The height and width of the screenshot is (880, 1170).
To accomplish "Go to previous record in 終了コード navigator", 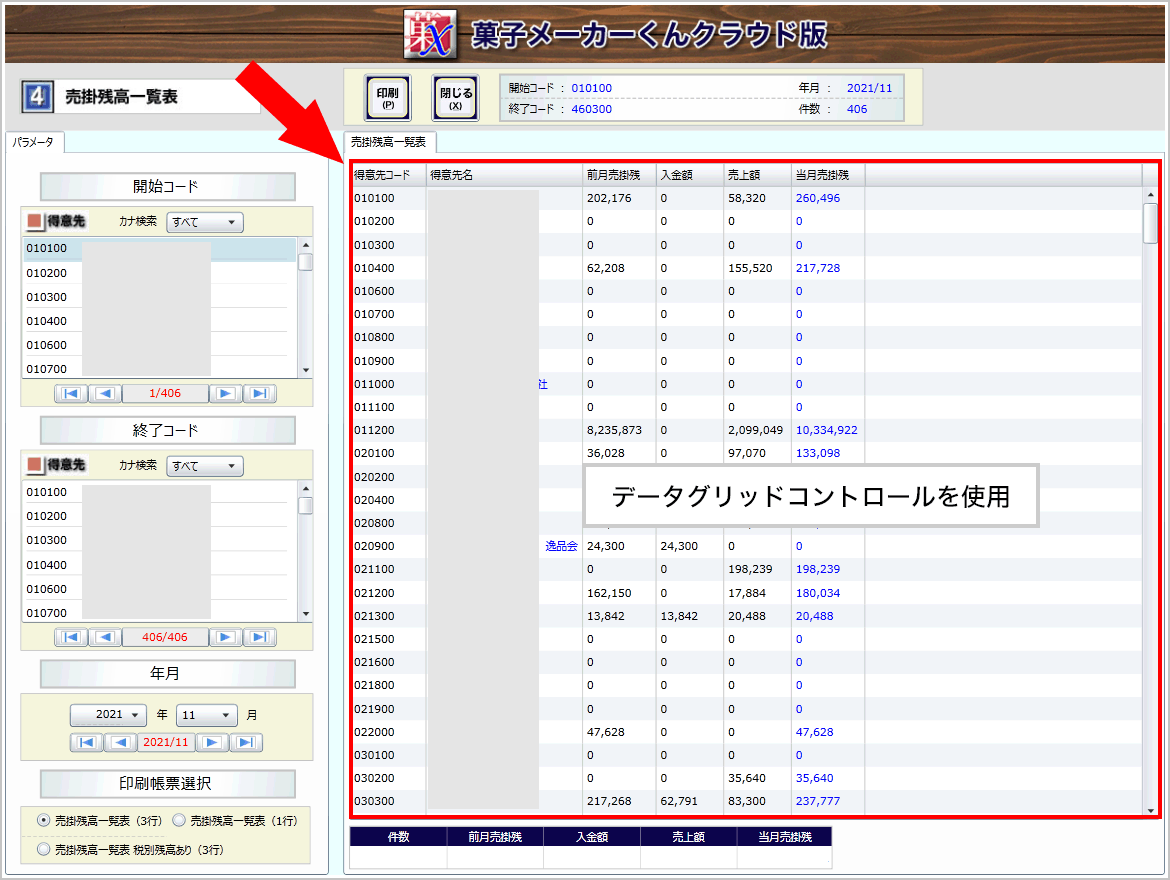I will [105, 637].
